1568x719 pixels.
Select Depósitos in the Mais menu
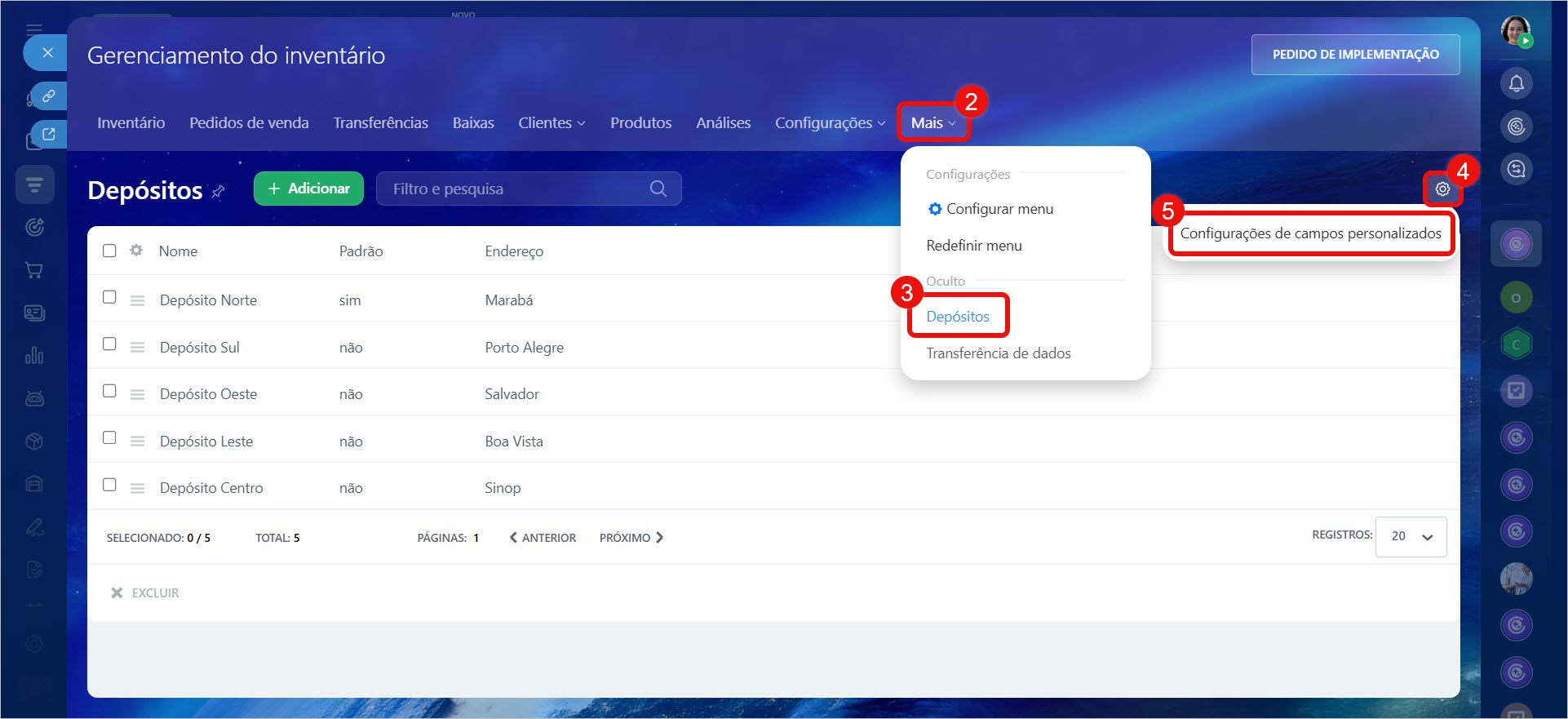[x=958, y=317]
